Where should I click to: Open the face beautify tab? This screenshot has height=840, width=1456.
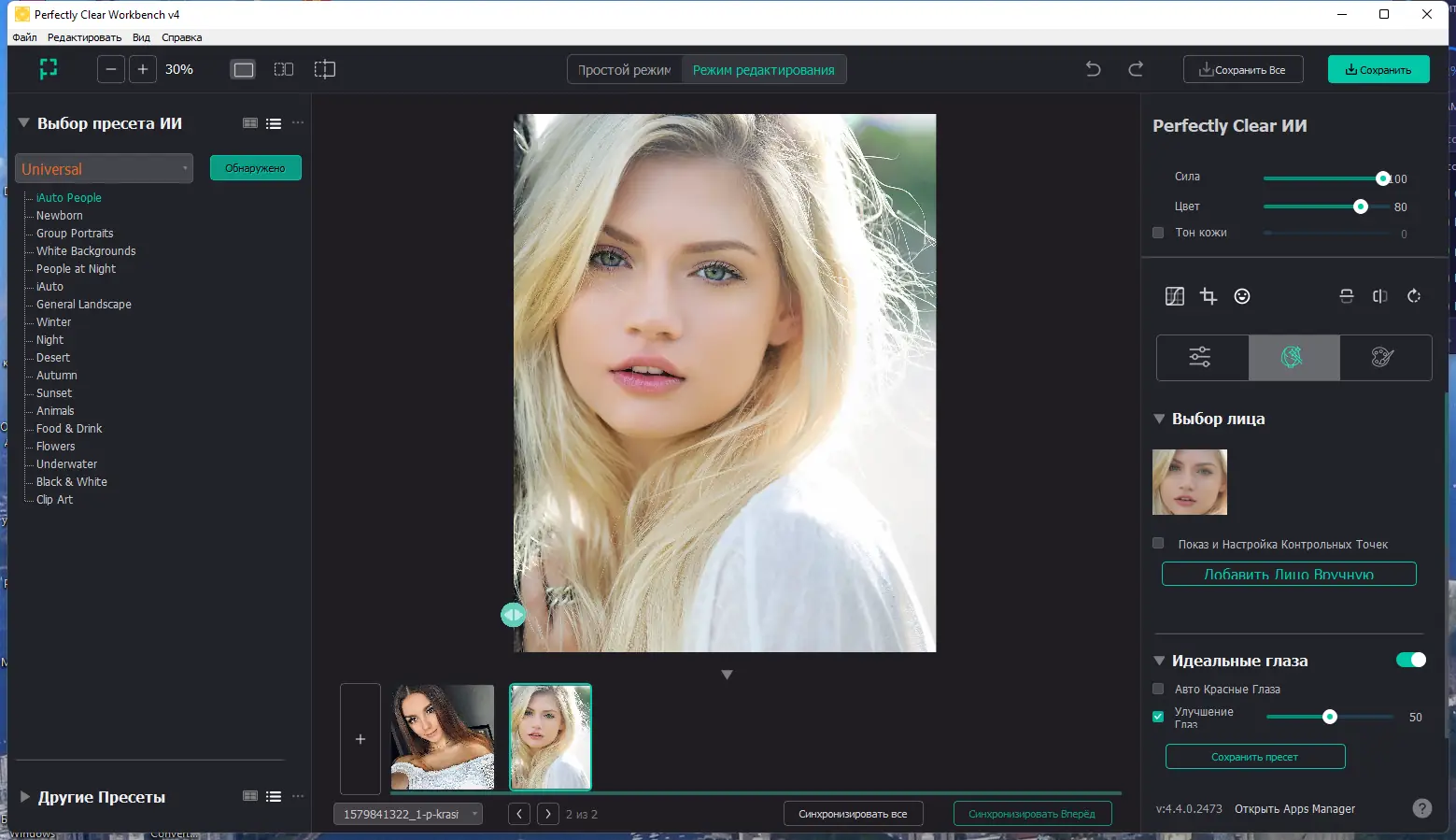(1293, 357)
